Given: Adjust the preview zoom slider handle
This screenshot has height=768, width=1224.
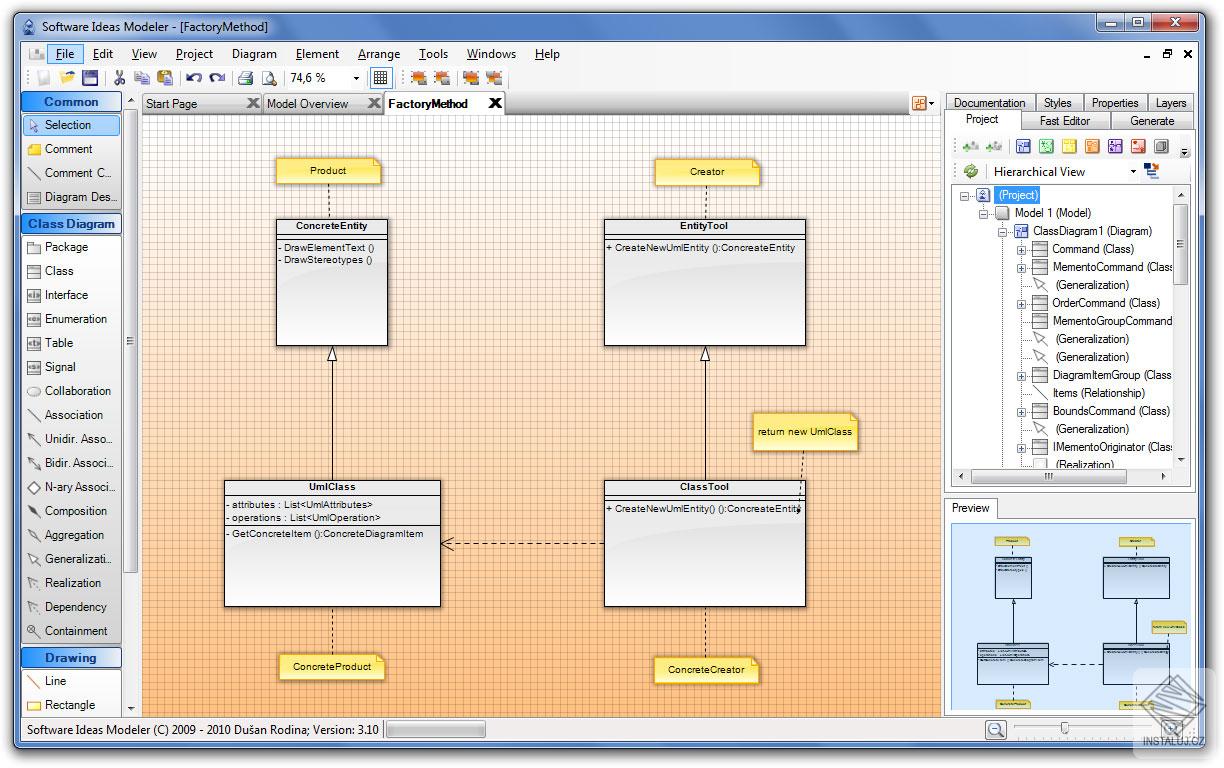Looking at the screenshot, I should click(1064, 729).
